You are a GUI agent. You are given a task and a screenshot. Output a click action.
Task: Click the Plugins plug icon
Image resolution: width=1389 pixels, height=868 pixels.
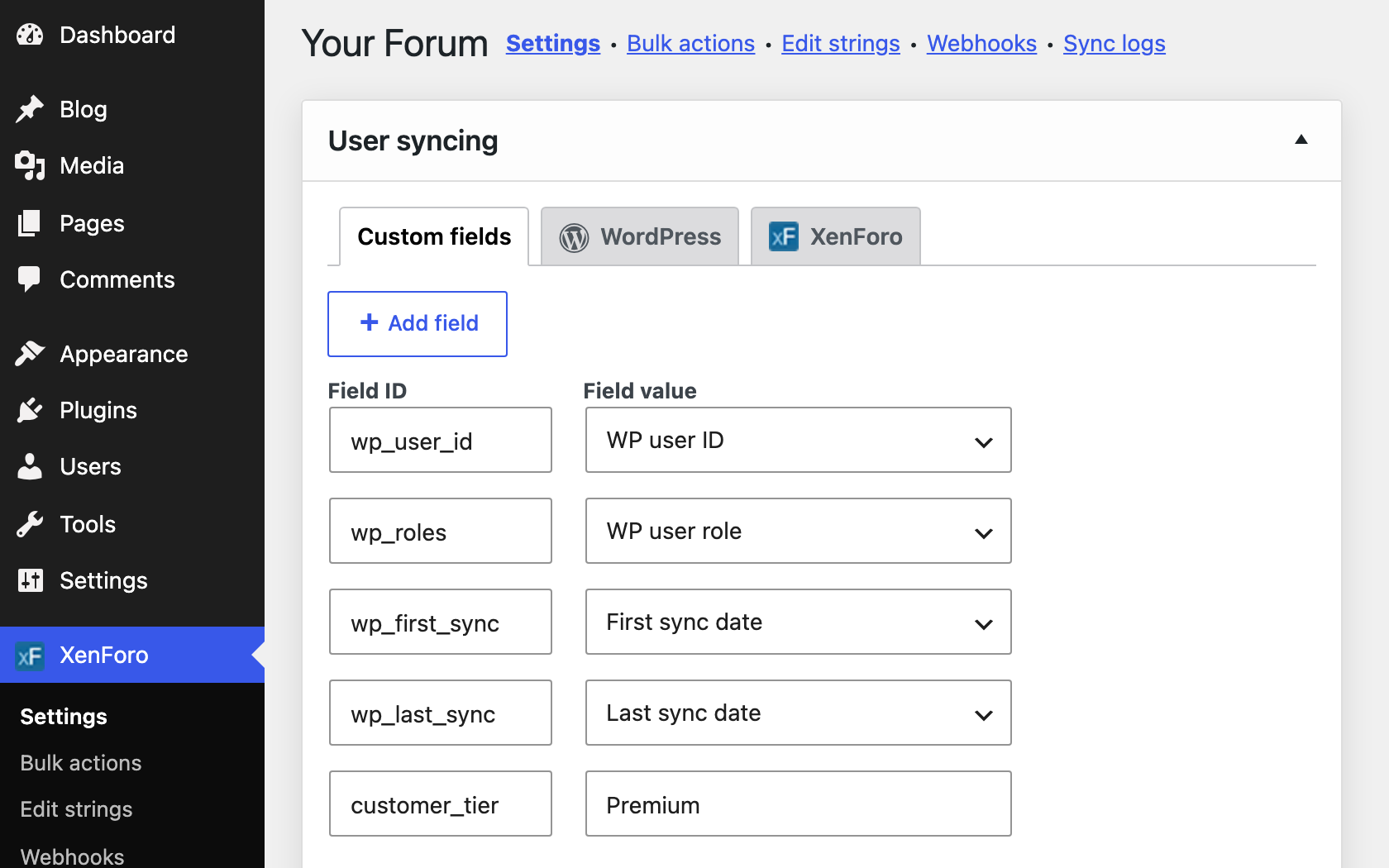point(30,410)
